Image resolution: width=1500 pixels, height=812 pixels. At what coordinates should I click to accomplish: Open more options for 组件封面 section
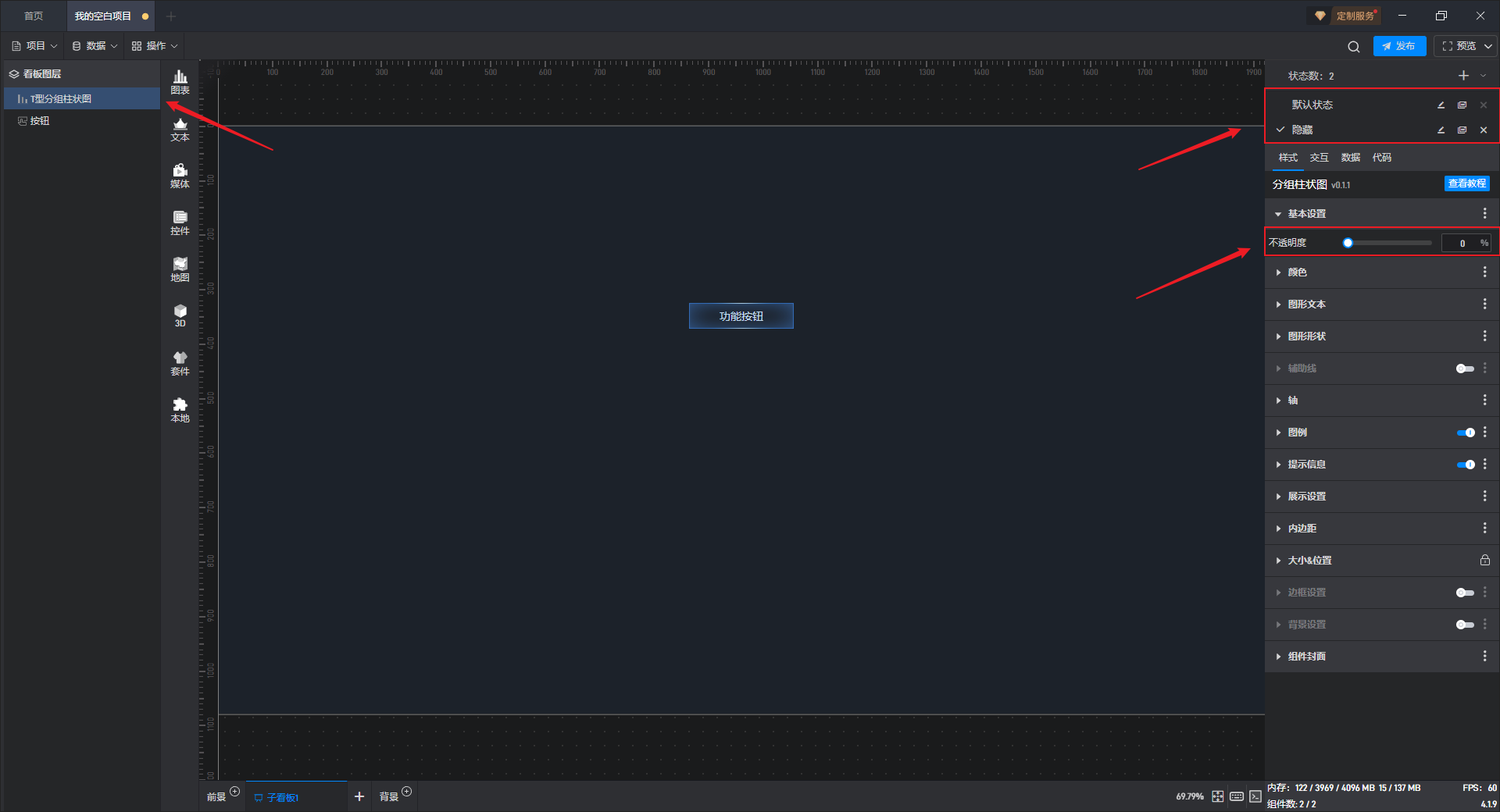click(1485, 657)
